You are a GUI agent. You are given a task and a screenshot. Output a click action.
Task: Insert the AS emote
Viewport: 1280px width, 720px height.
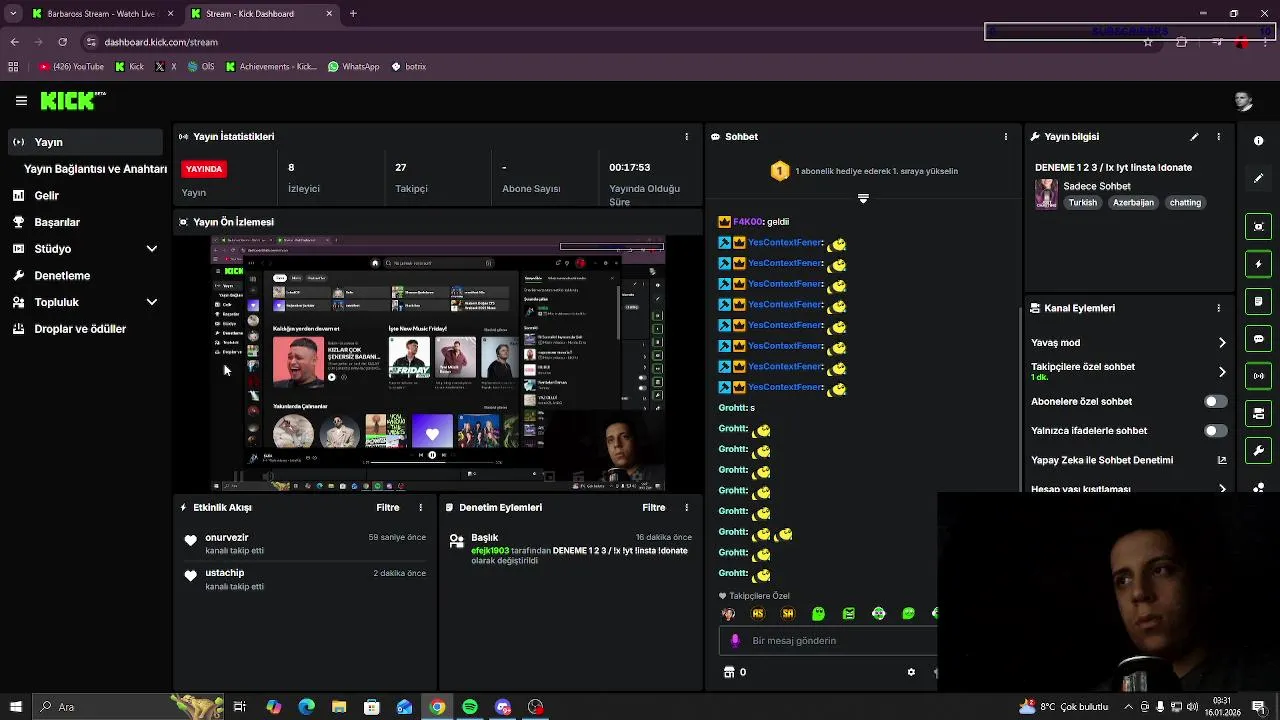coord(758,614)
